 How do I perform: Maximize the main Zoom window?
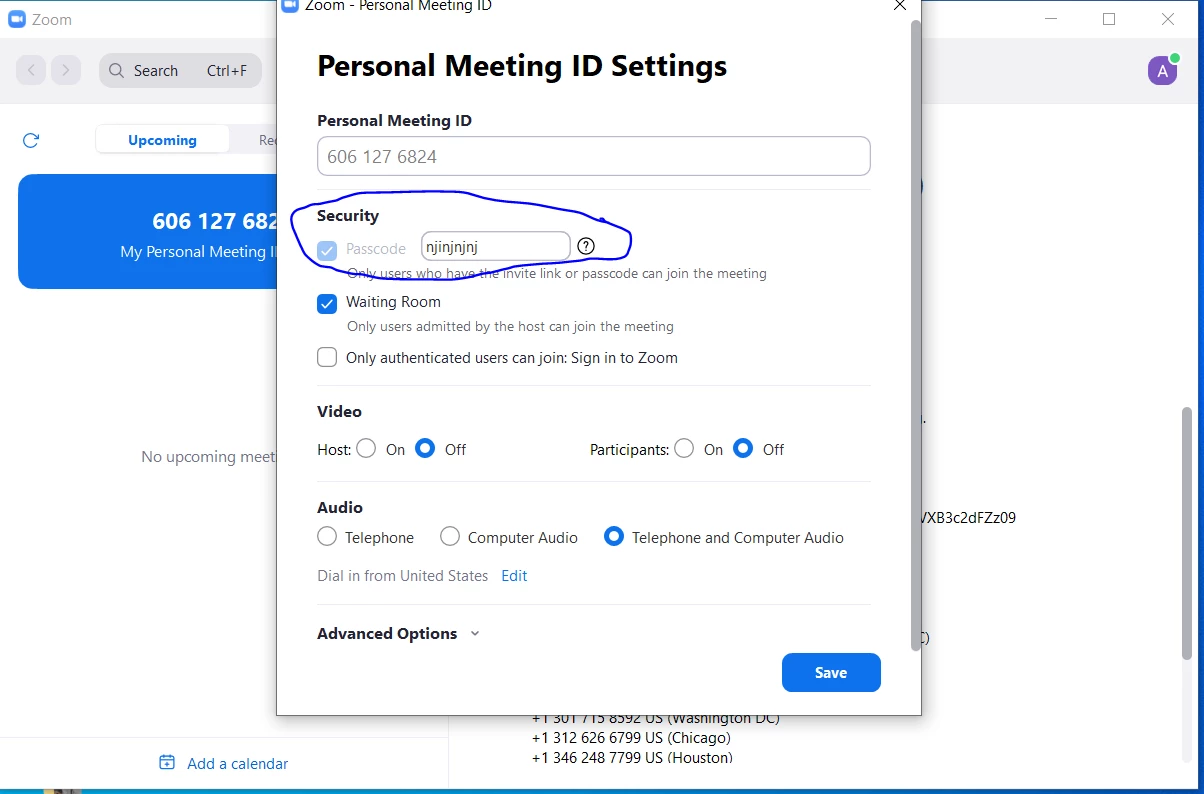tap(1109, 19)
